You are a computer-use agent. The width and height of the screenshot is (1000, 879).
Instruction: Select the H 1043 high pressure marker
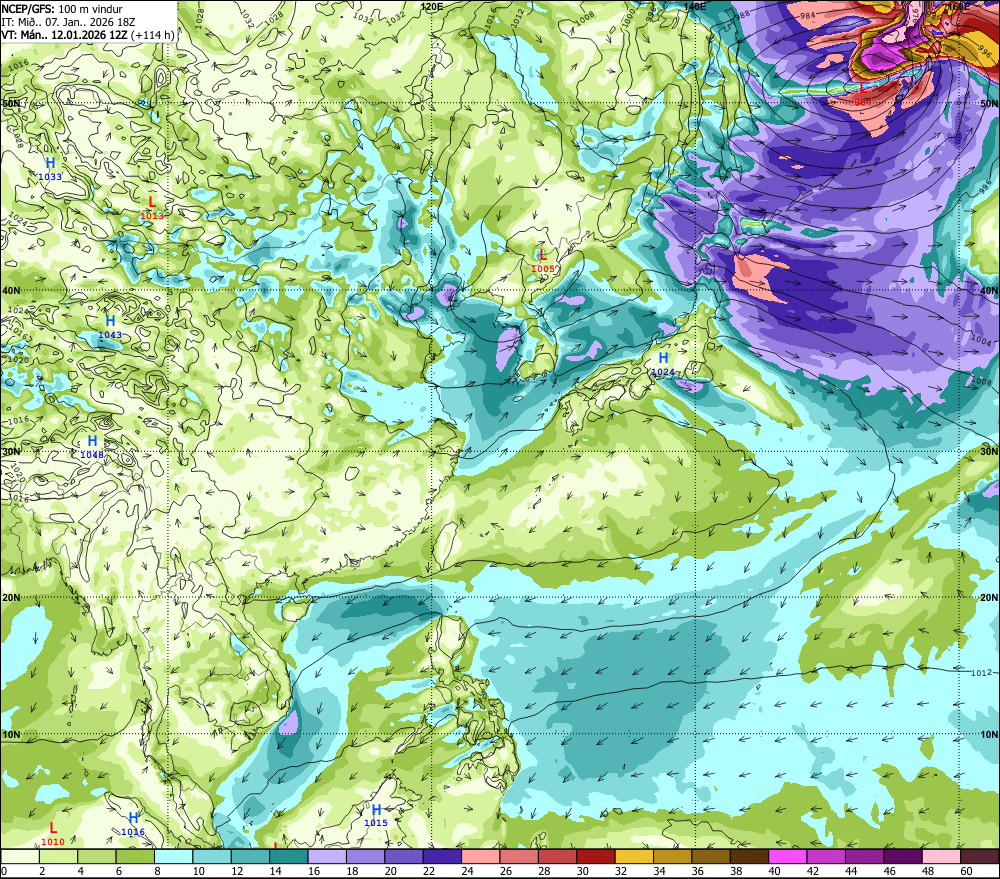pos(110,327)
